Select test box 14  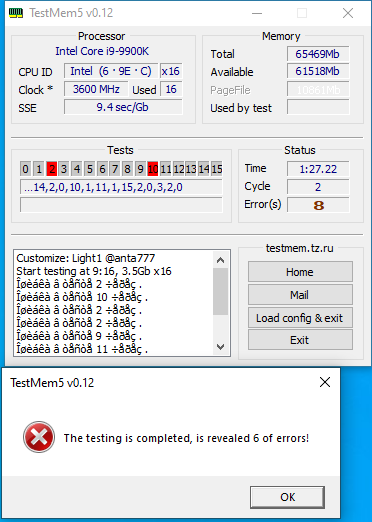pyautogui.click(x=204, y=169)
